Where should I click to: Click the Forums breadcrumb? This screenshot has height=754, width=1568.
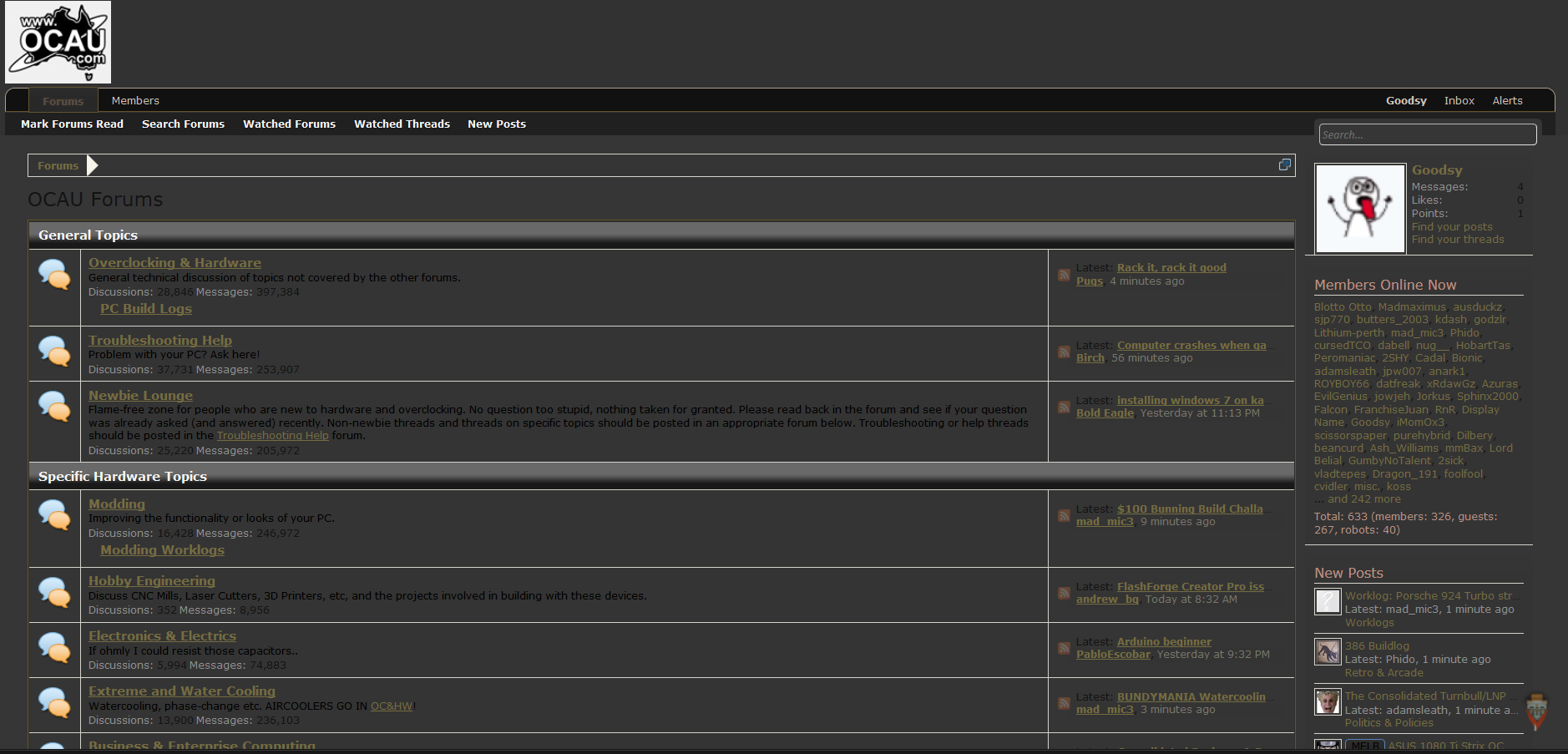coord(58,165)
